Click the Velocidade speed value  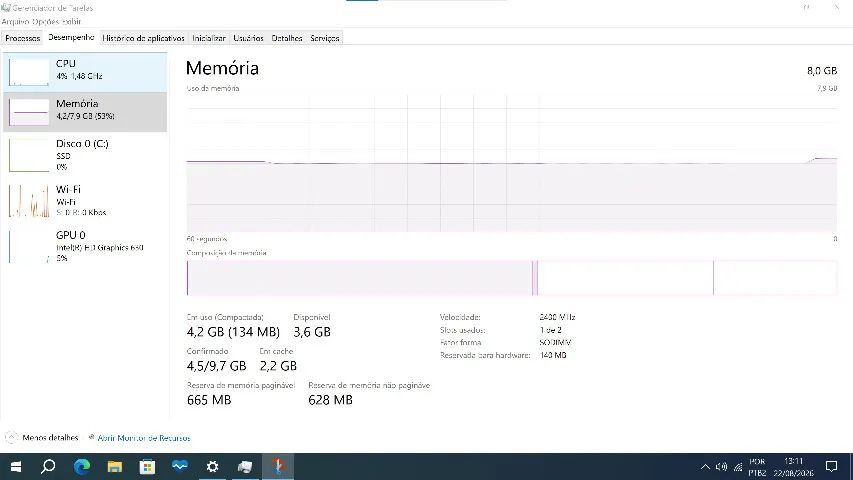pyautogui.click(x=557, y=317)
